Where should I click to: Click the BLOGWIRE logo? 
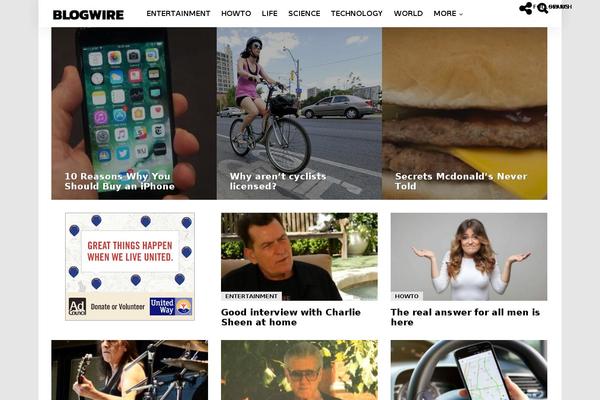[x=88, y=15]
